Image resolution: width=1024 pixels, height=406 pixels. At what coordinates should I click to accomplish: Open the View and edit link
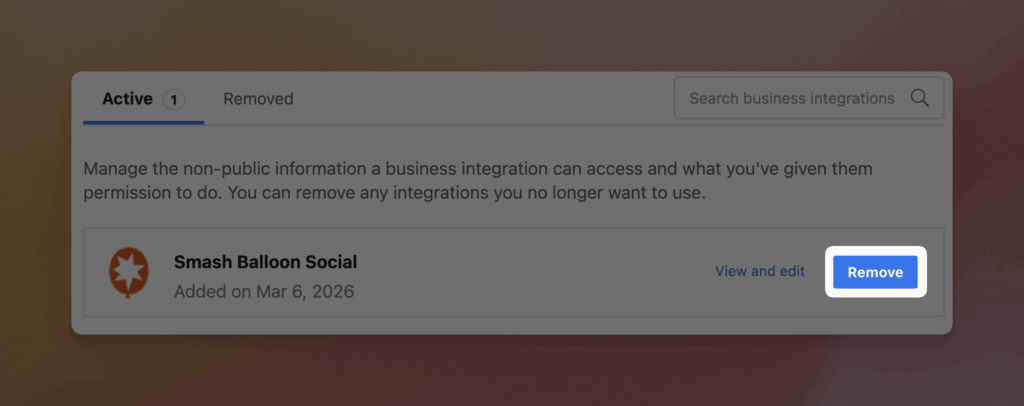pos(759,271)
